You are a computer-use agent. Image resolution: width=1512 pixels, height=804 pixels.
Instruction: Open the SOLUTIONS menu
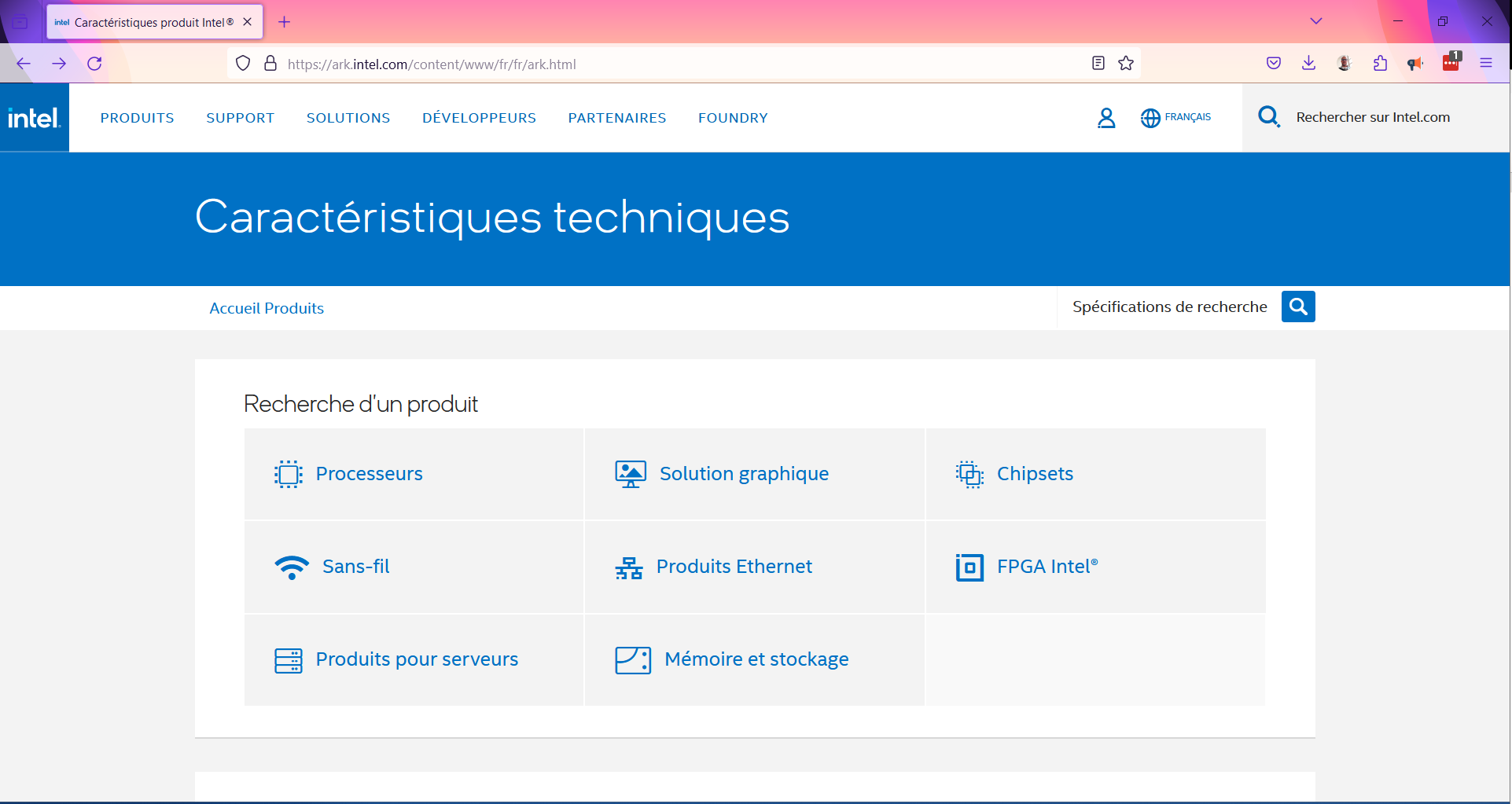pyautogui.click(x=348, y=118)
